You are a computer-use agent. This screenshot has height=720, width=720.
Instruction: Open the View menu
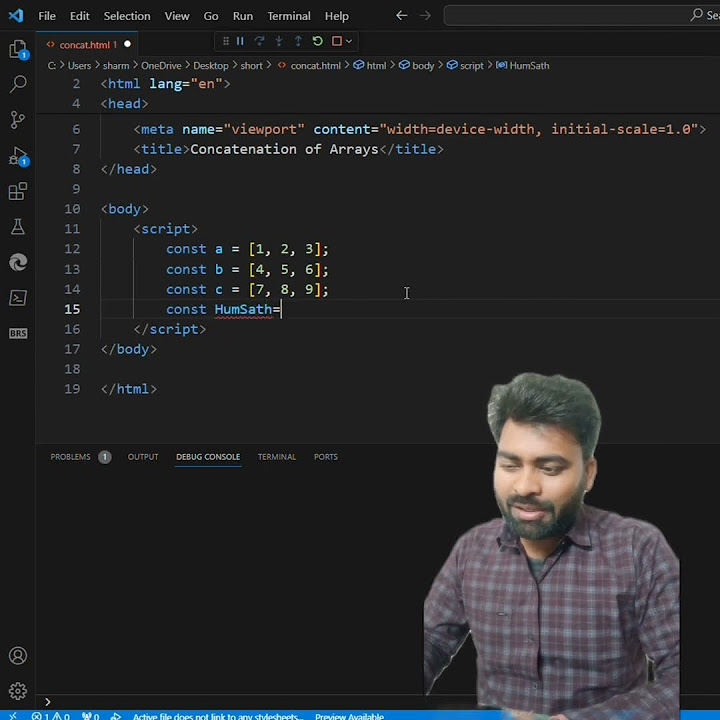coord(177,16)
